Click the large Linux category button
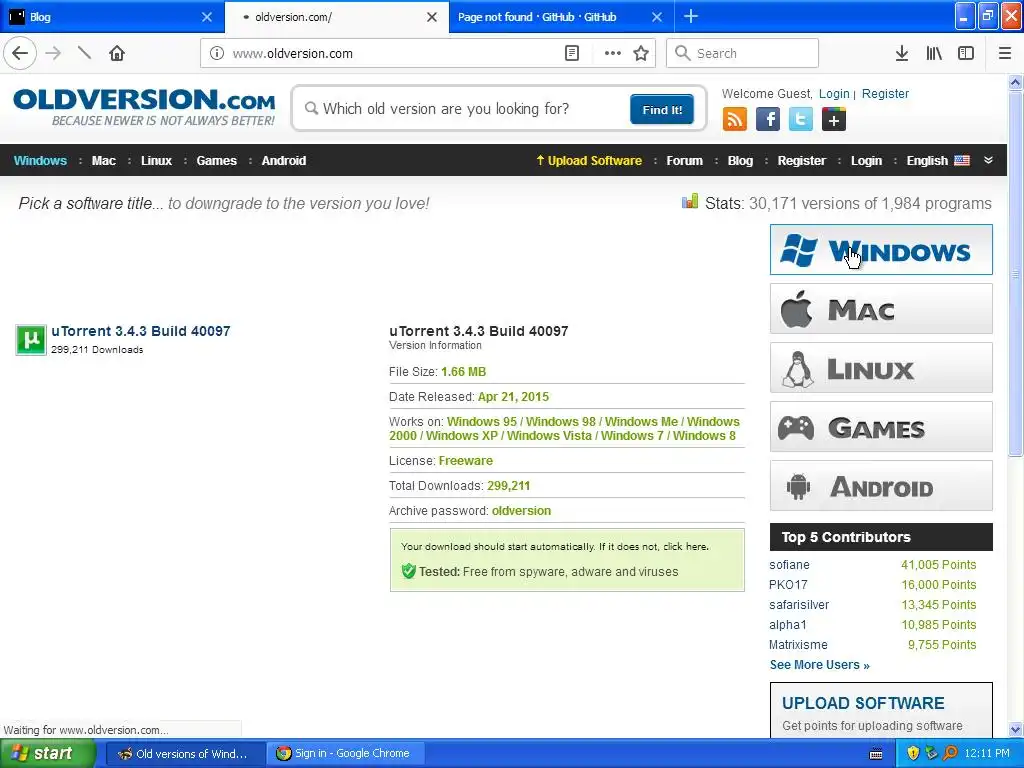1024x768 pixels. click(x=881, y=368)
